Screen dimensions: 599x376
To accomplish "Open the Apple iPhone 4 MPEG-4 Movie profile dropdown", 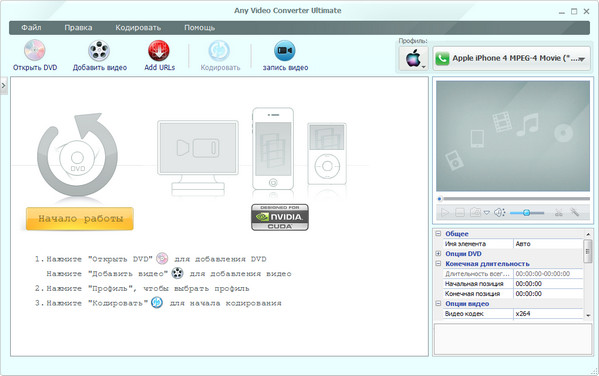I will (x=512, y=58).
